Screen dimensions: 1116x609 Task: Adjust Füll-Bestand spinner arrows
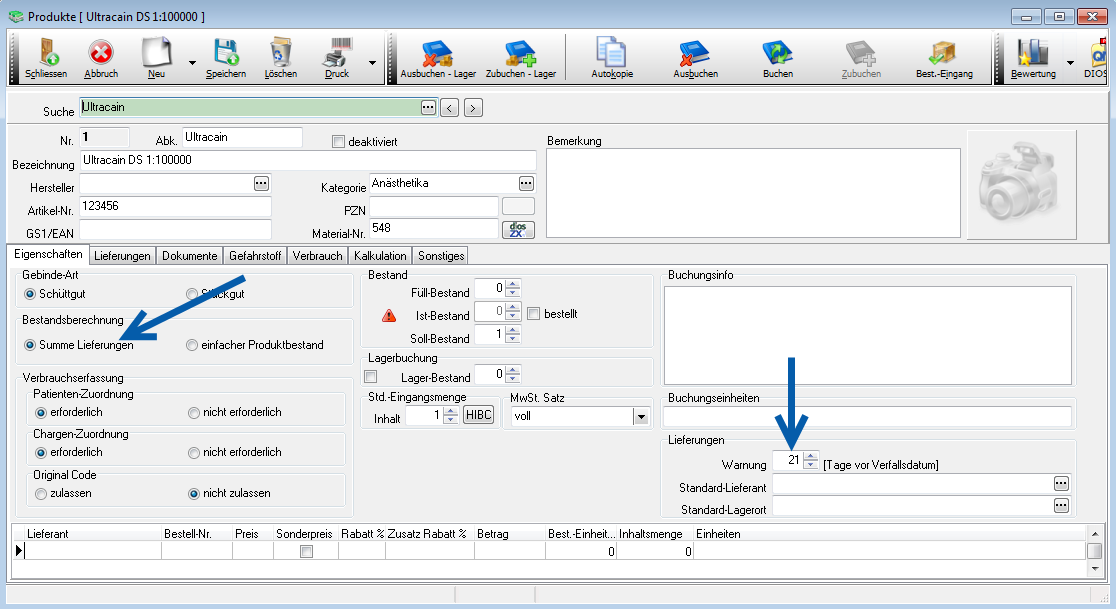click(512, 288)
